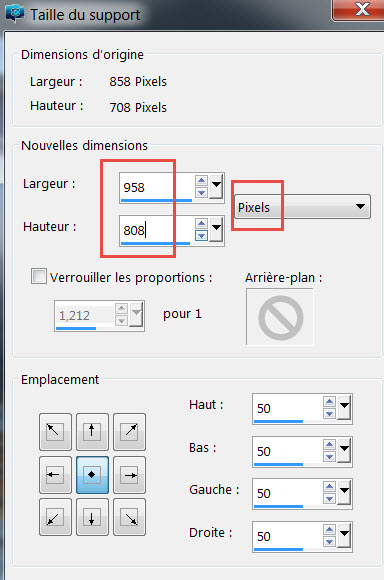The image size is (384, 580).
Task: Increase the Bas value with up arrow
Action: (x=329, y=444)
